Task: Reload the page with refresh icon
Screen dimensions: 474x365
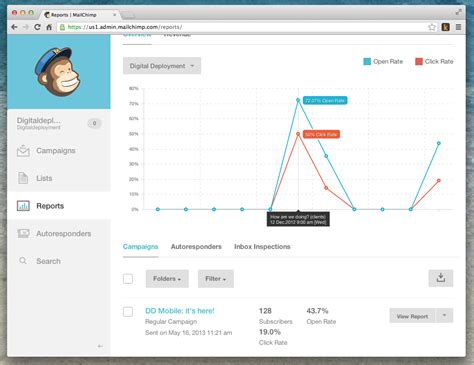Action: pos(37,27)
